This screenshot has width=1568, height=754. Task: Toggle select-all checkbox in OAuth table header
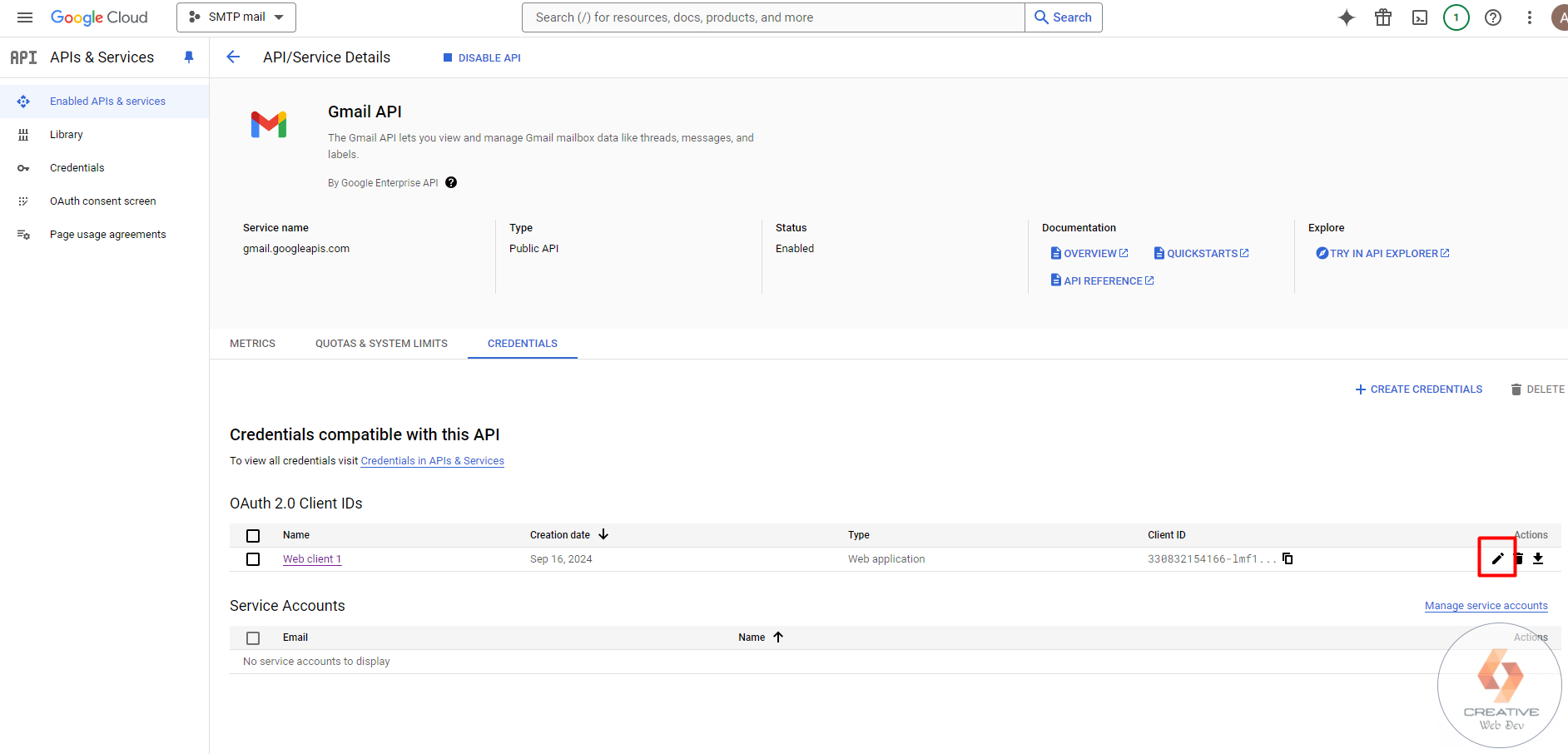tap(253, 536)
